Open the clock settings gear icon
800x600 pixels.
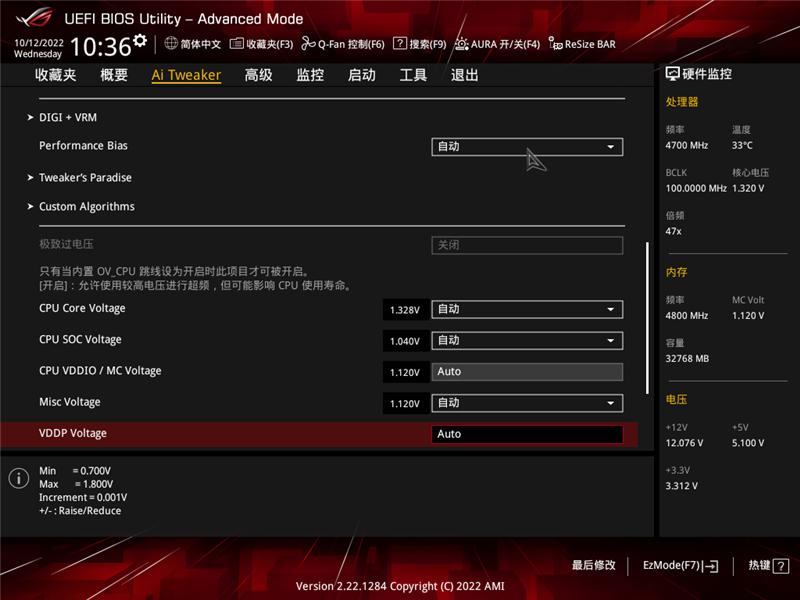(x=140, y=40)
